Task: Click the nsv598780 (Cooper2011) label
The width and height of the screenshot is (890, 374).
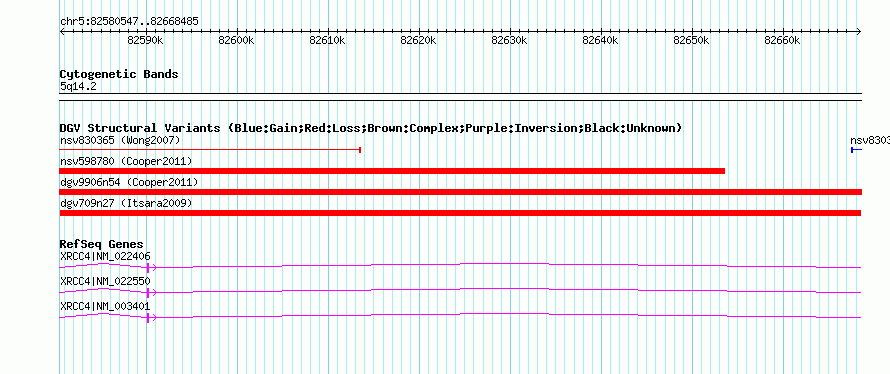Action: (126, 162)
